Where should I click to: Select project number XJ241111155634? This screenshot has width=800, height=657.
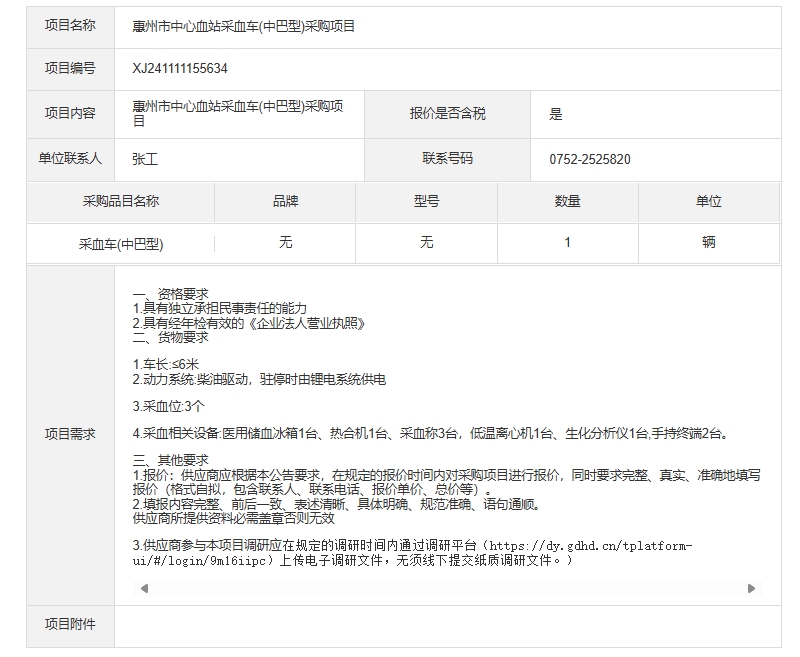pos(180,68)
